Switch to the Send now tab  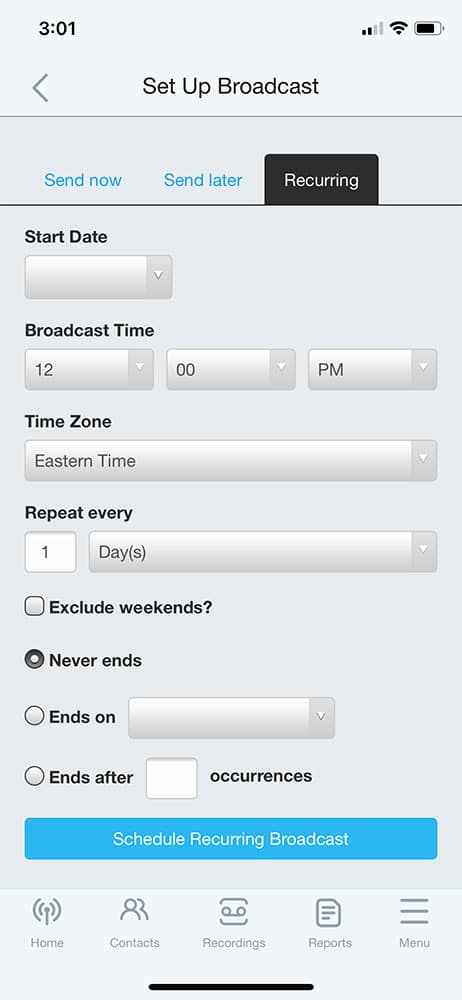(83, 180)
